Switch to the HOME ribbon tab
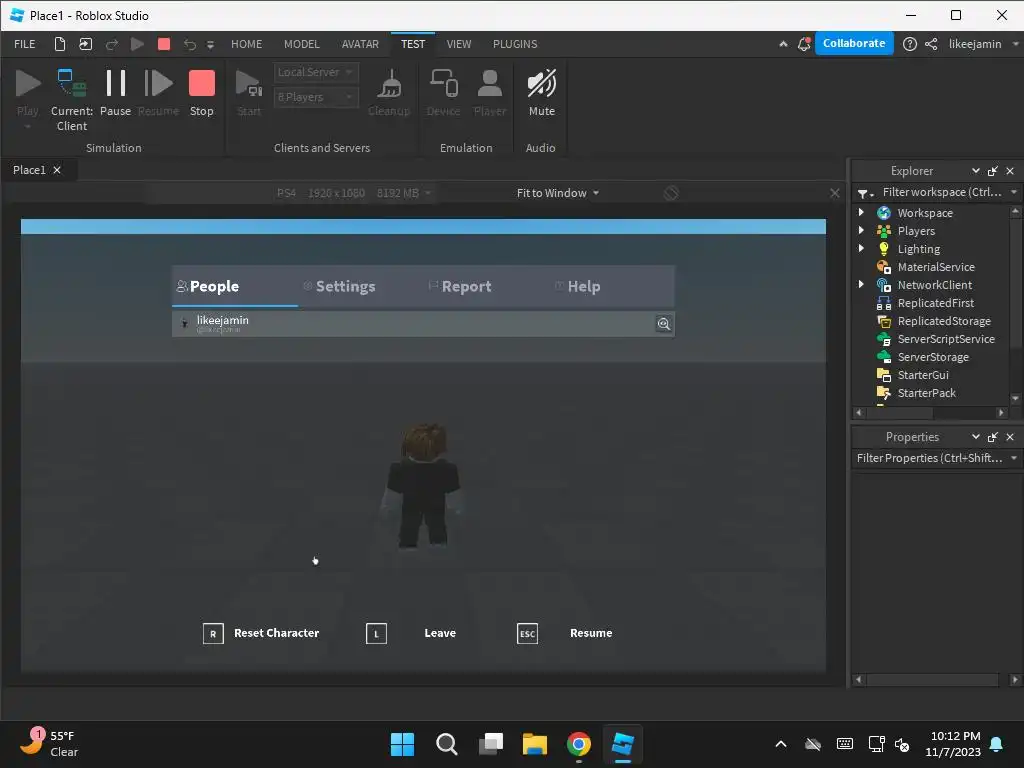This screenshot has width=1024, height=768. click(x=246, y=44)
